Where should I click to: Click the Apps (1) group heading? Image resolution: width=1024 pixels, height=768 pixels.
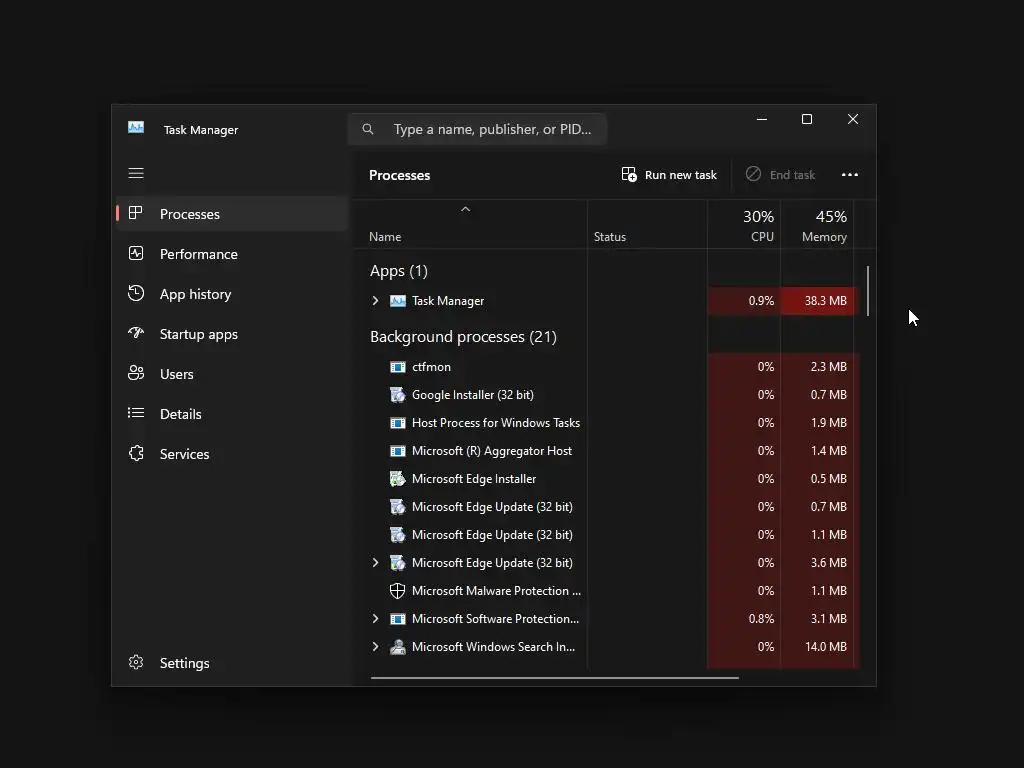398,271
